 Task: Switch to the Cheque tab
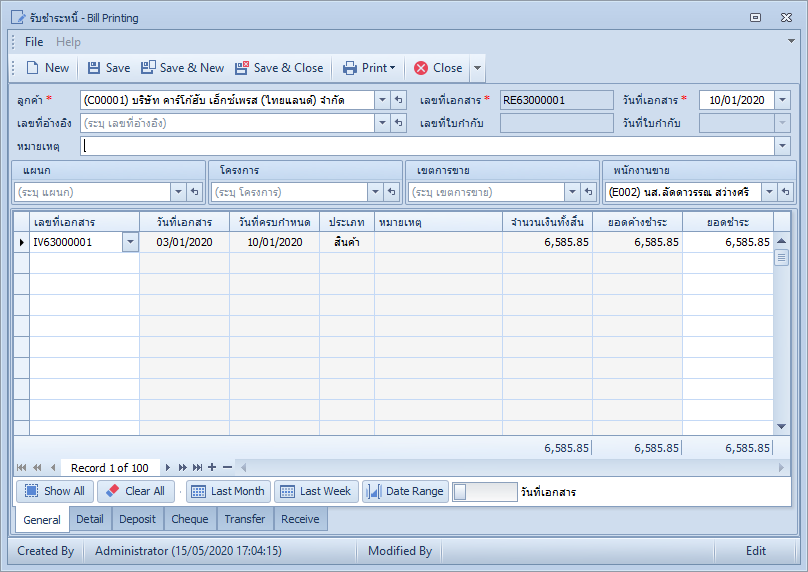(x=190, y=519)
